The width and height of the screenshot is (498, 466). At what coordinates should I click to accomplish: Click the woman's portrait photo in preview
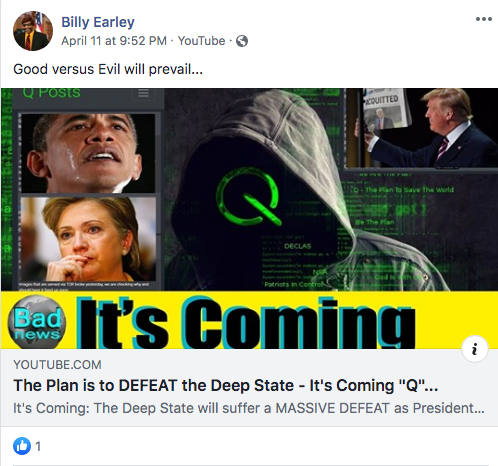(x=88, y=239)
